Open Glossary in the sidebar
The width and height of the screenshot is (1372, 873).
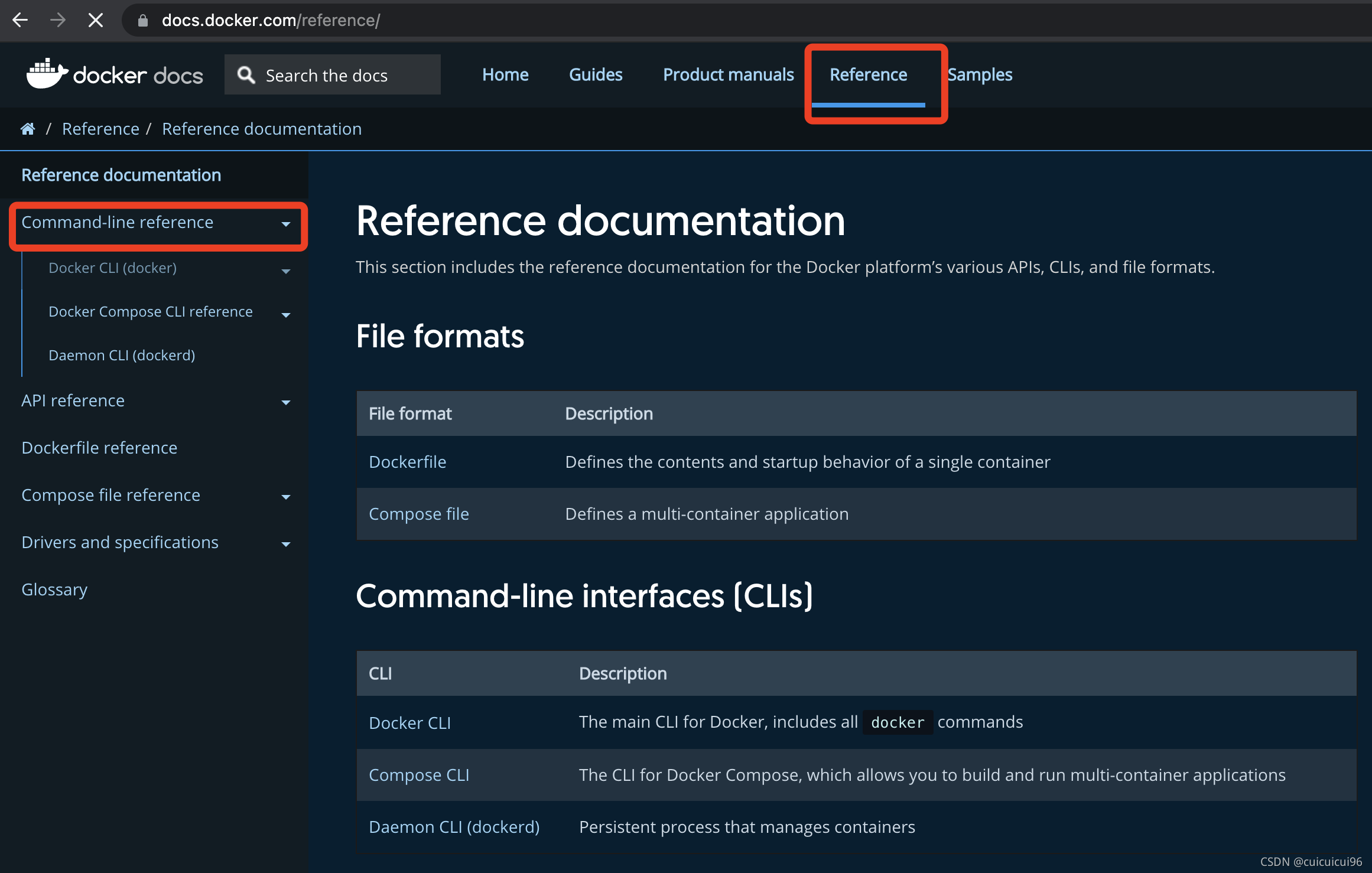coord(54,589)
